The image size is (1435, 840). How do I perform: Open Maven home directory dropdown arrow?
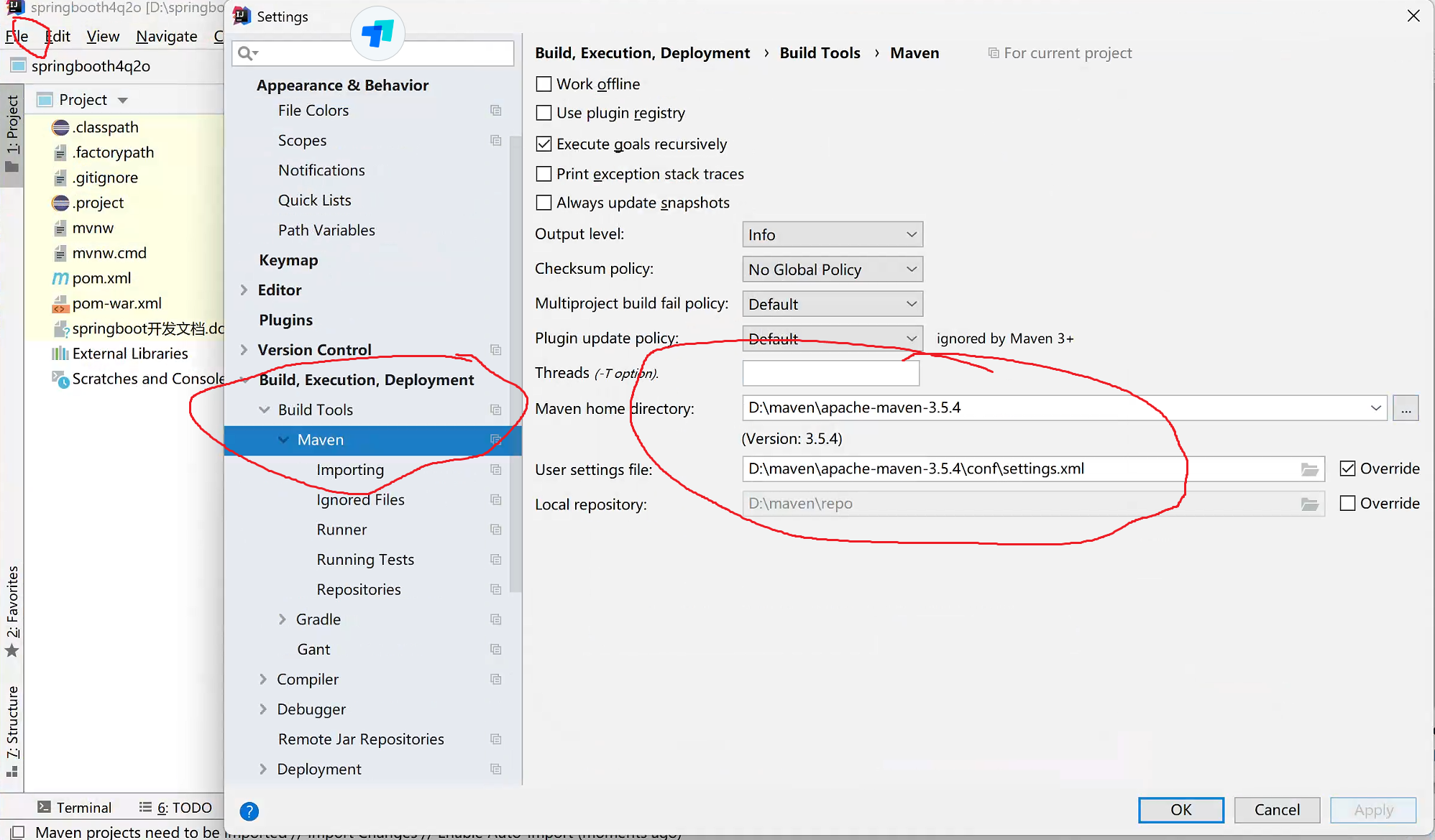tap(1375, 407)
